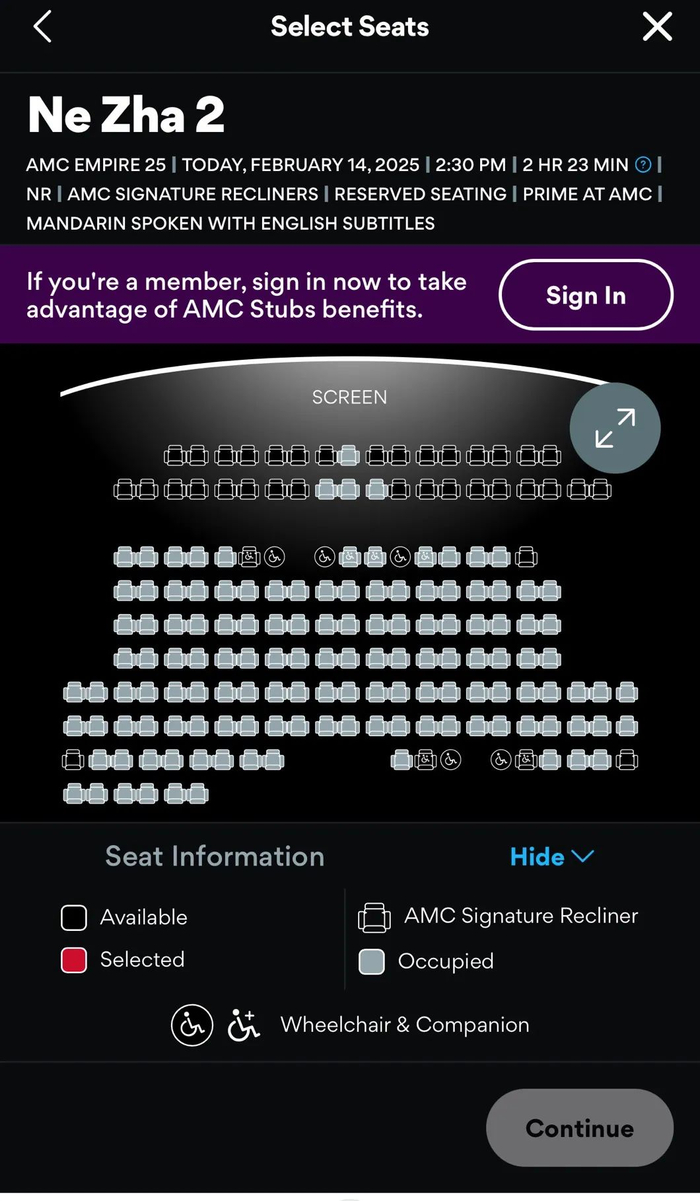700x1201 pixels.
Task: Select the wheelchair space right of the third-row companion seat
Action: point(274,557)
